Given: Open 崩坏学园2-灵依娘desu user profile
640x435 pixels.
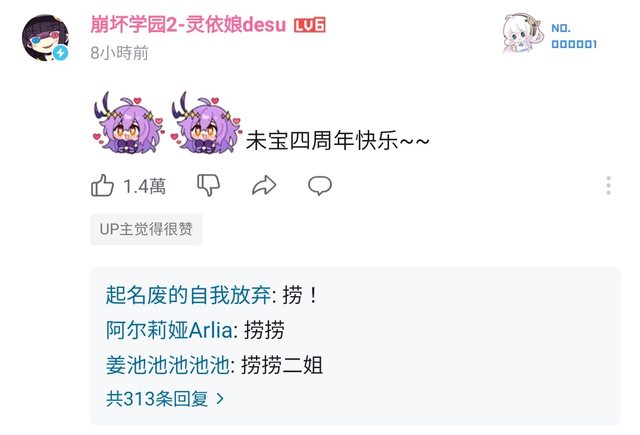Looking at the screenshot, I should pyautogui.click(x=188, y=24).
